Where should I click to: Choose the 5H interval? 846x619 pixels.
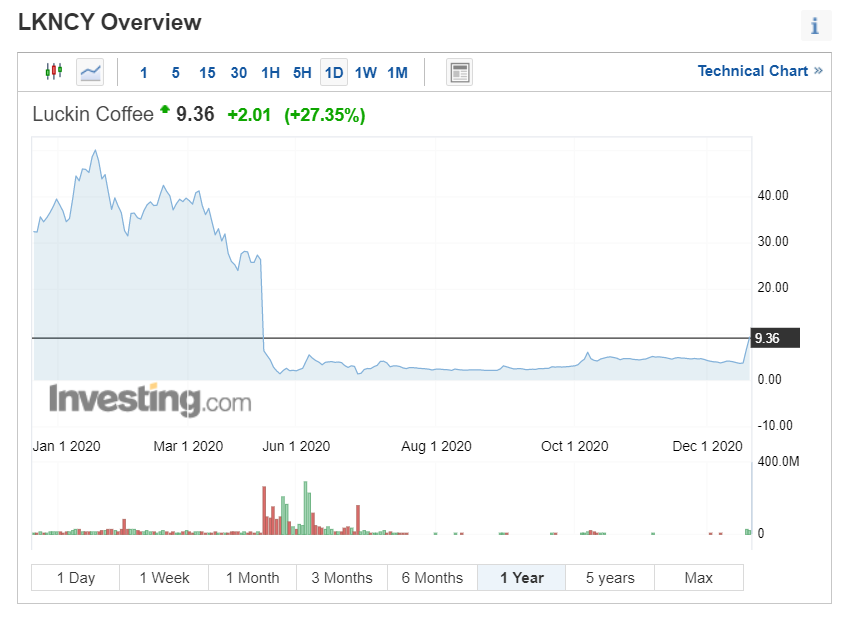tap(302, 73)
